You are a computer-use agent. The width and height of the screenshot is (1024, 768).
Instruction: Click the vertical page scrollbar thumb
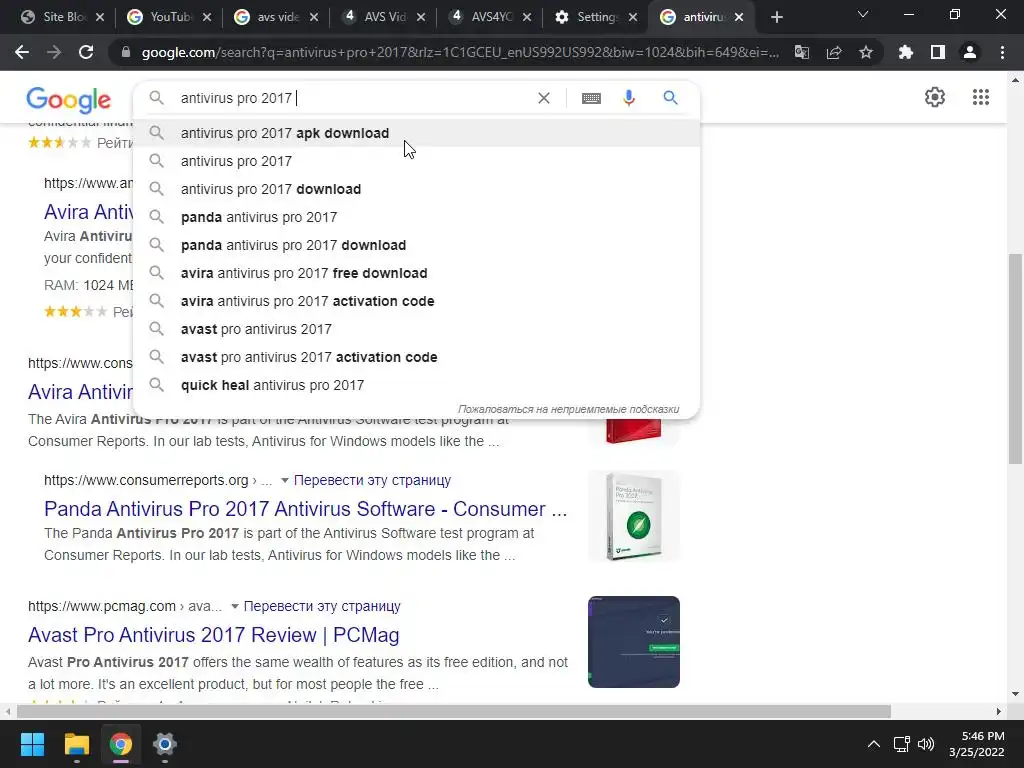[x=1015, y=359]
